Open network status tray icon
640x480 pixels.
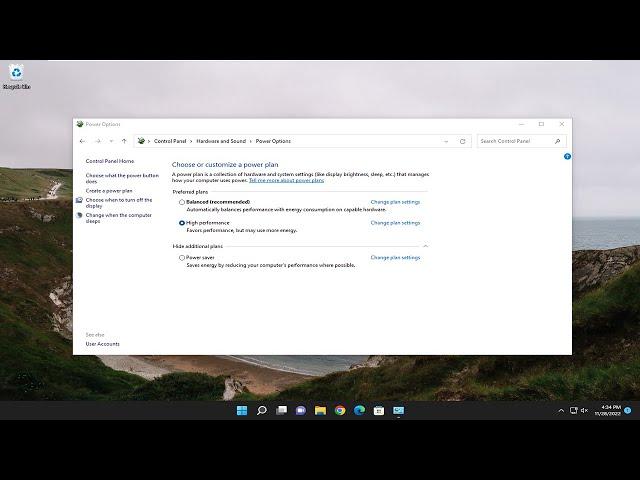point(573,410)
